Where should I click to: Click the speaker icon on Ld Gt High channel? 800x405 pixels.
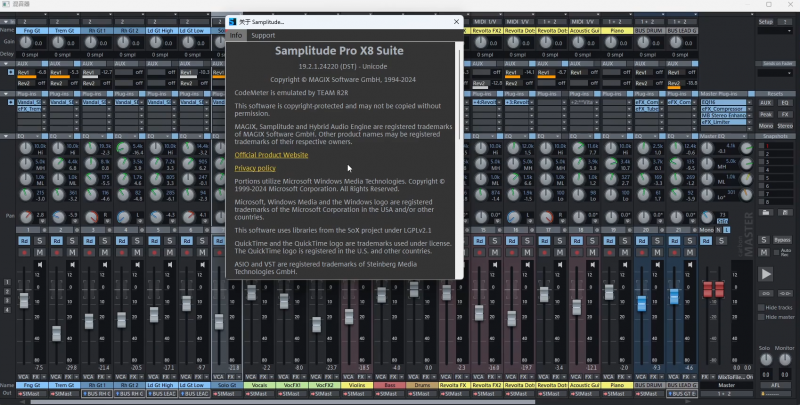pyautogui.click(x=170, y=265)
